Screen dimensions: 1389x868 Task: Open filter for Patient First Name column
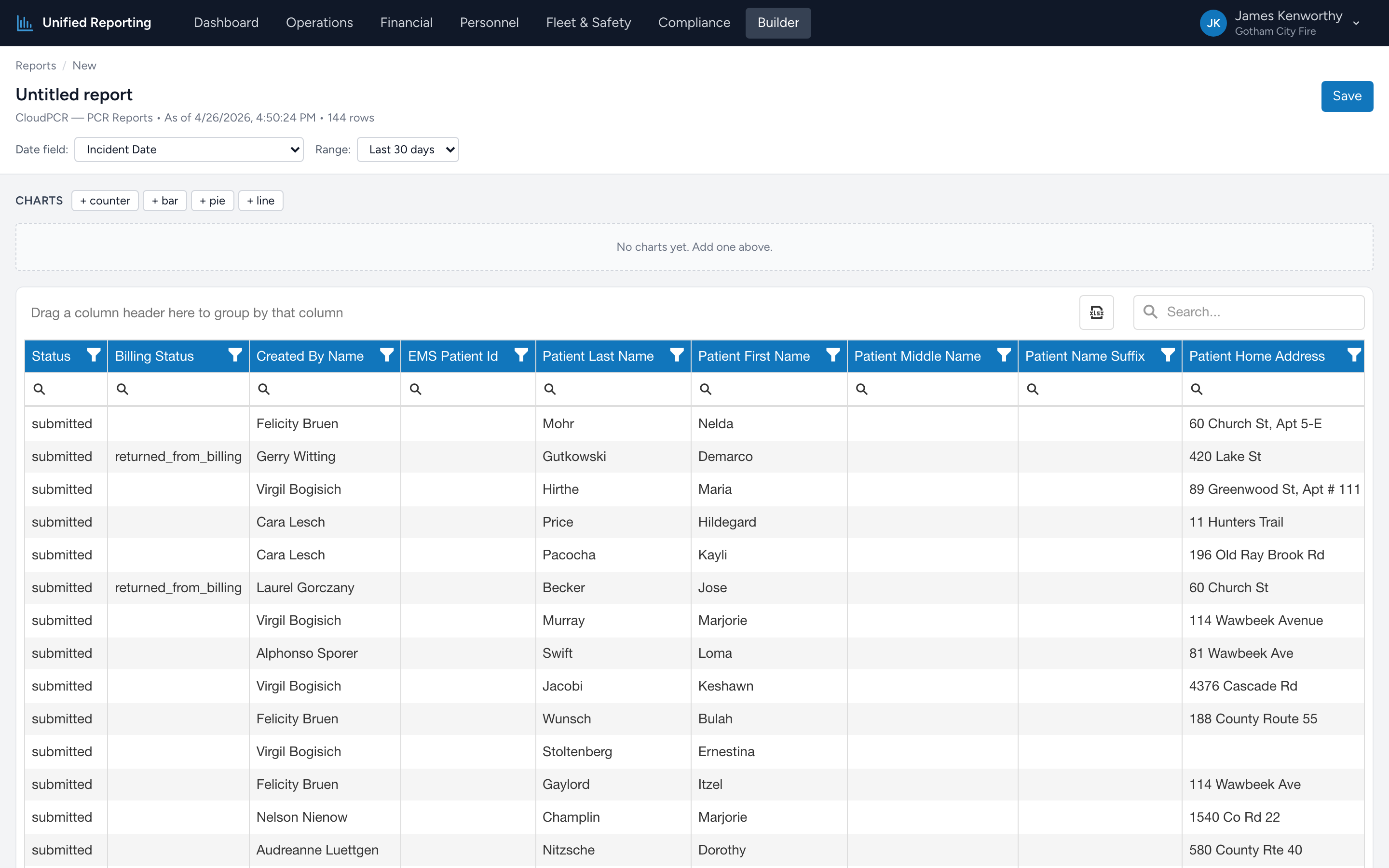(x=833, y=355)
